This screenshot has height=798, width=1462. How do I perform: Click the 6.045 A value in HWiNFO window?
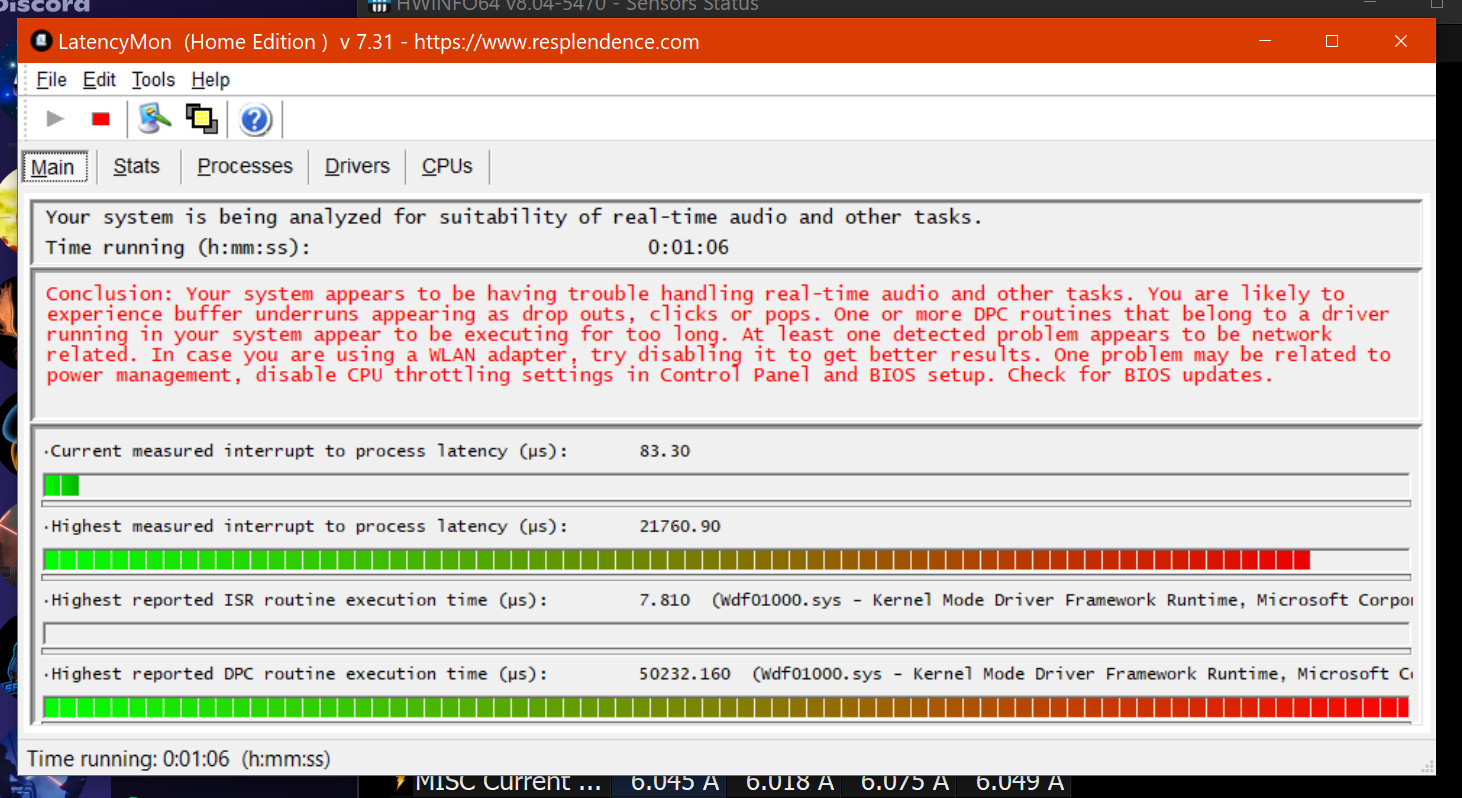[674, 782]
